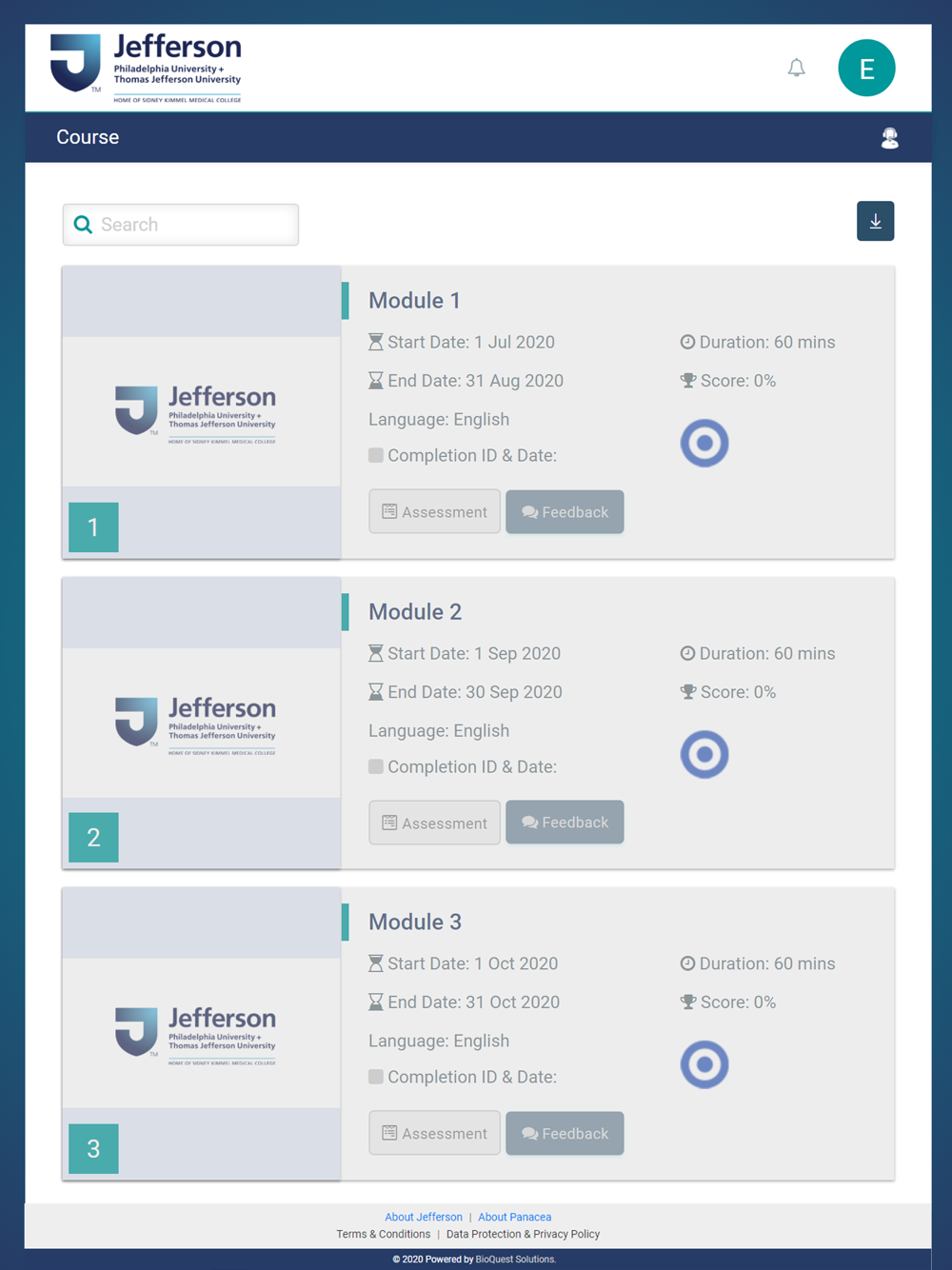
Task: Click the Module 3 target circle icon
Action: click(x=704, y=1064)
